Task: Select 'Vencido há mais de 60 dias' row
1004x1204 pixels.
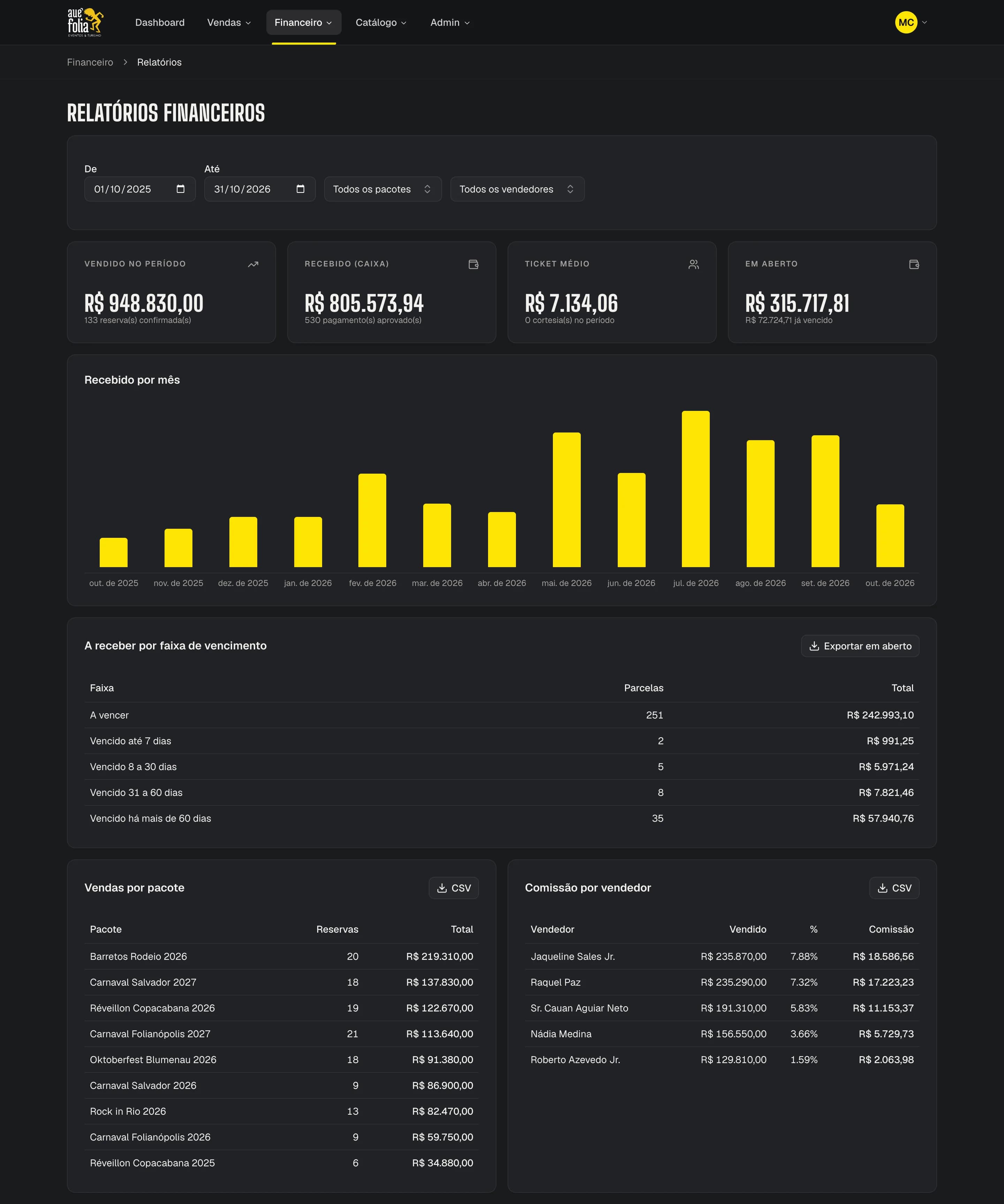Action: coord(502,818)
